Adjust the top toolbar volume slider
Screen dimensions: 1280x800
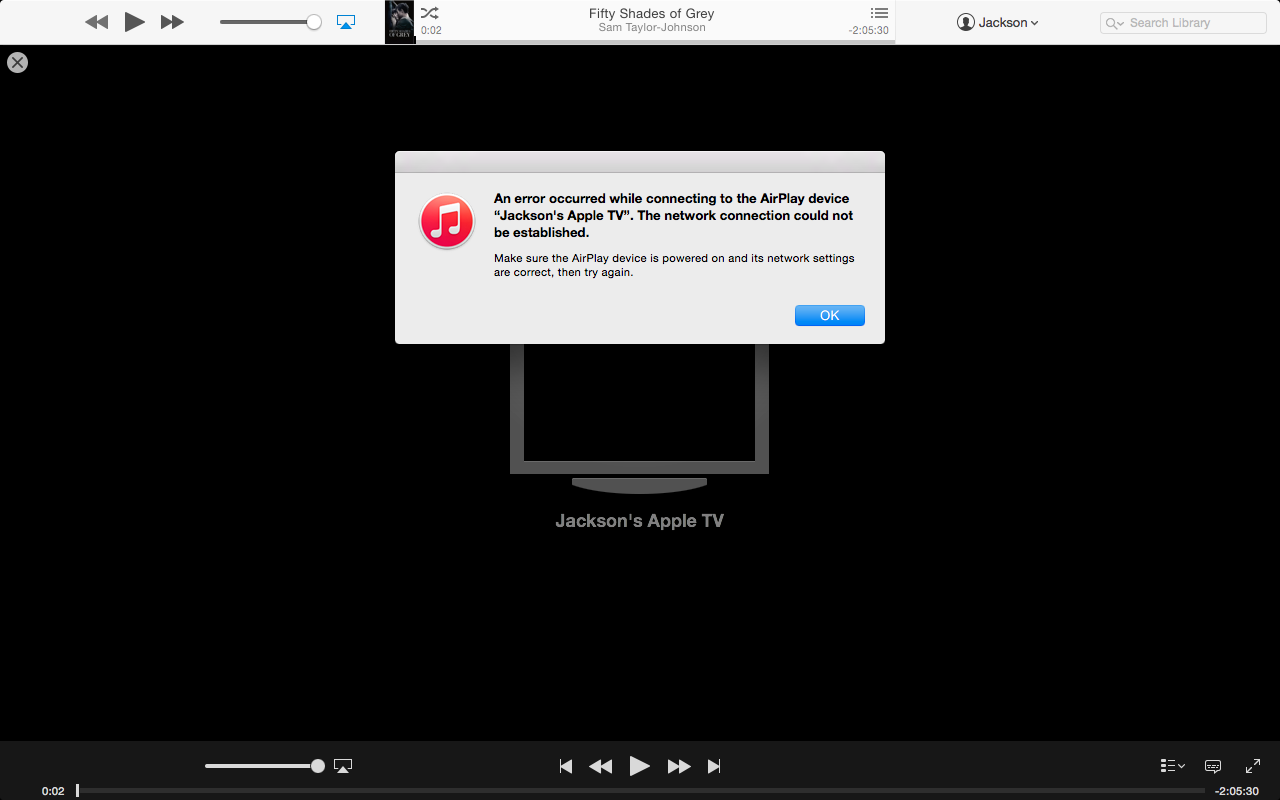[270, 22]
